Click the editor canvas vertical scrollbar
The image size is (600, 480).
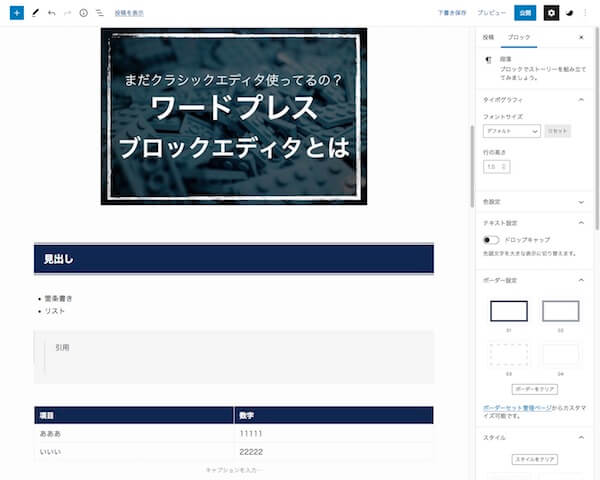tap(472, 167)
